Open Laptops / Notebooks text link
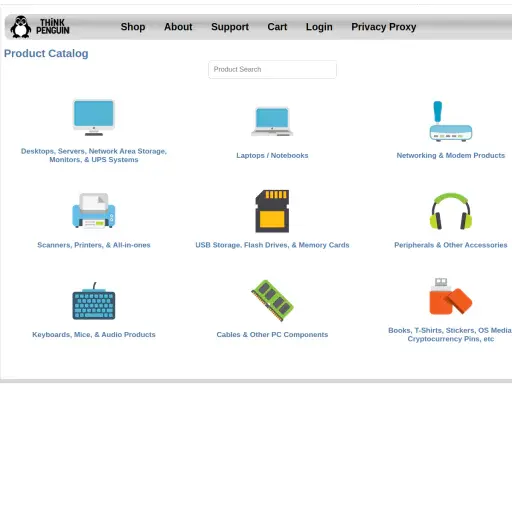512x512 pixels. click(272, 155)
